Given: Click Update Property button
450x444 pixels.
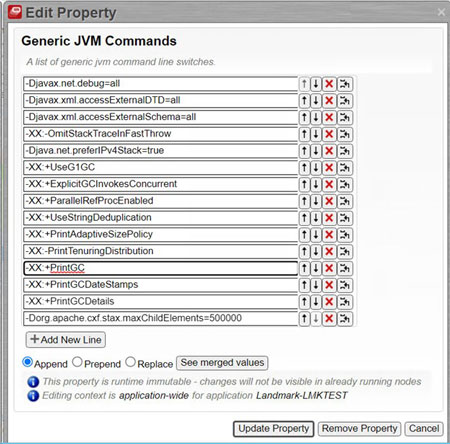Looking at the screenshot, I should [273, 429].
